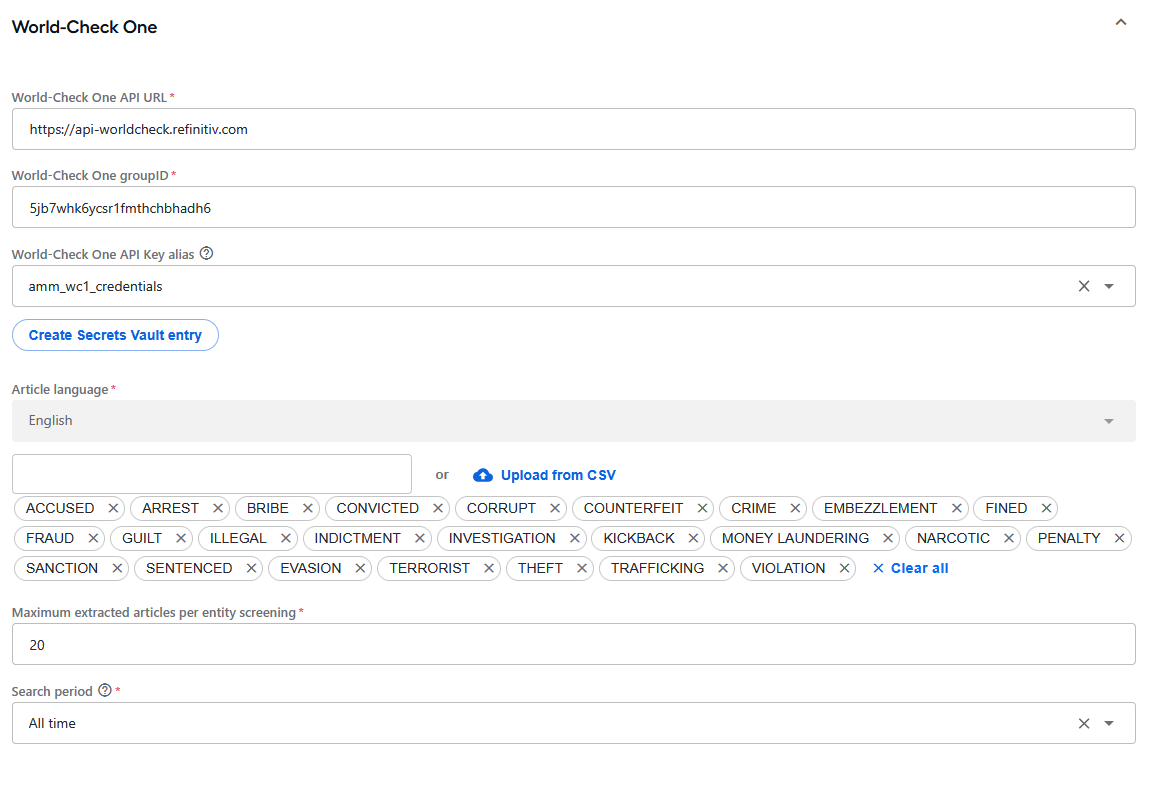Click the Upload from CSV link text
The image size is (1150, 786).
pos(558,475)
